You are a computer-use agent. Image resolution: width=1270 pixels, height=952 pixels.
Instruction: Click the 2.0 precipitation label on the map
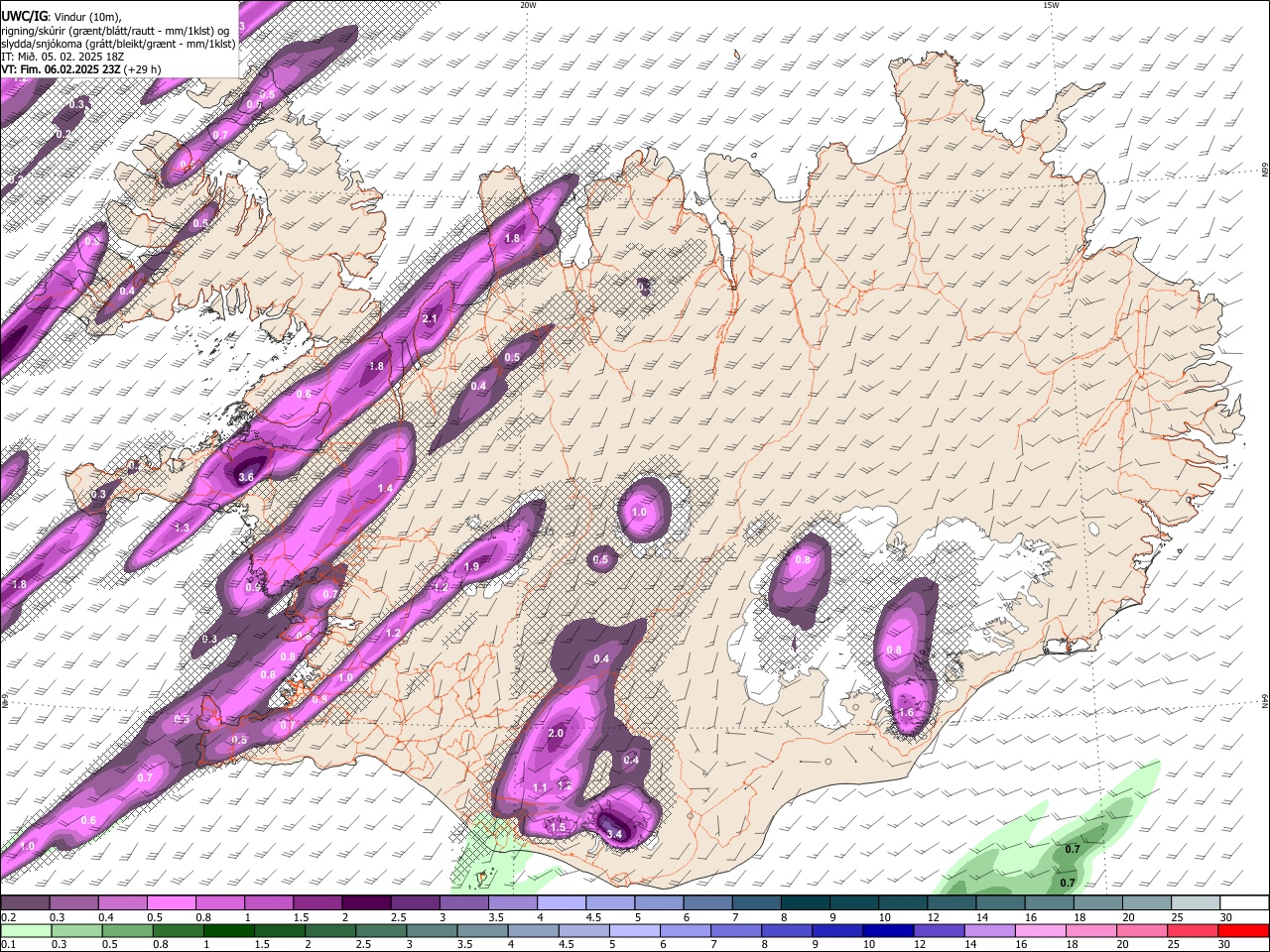click(x=556, y=733)
